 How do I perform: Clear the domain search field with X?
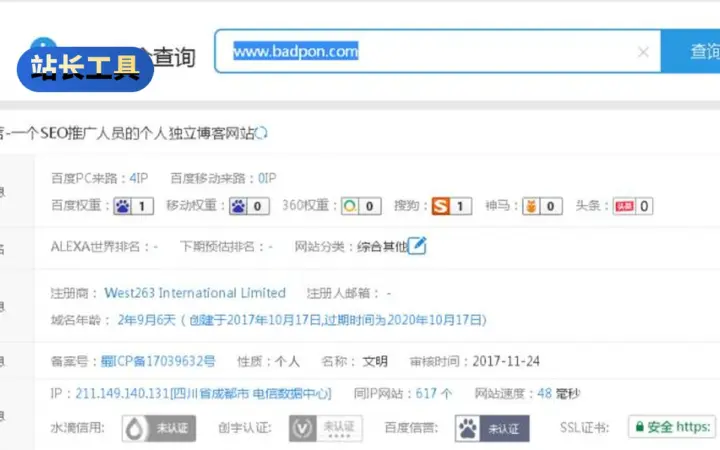tap(643, 52)
